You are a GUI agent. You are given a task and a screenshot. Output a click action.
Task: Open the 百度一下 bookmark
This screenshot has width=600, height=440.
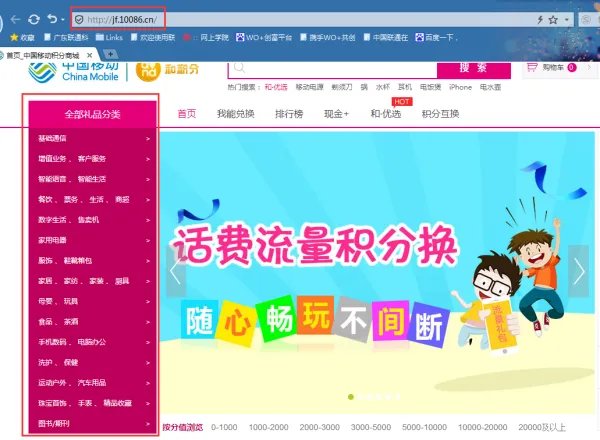436,37
